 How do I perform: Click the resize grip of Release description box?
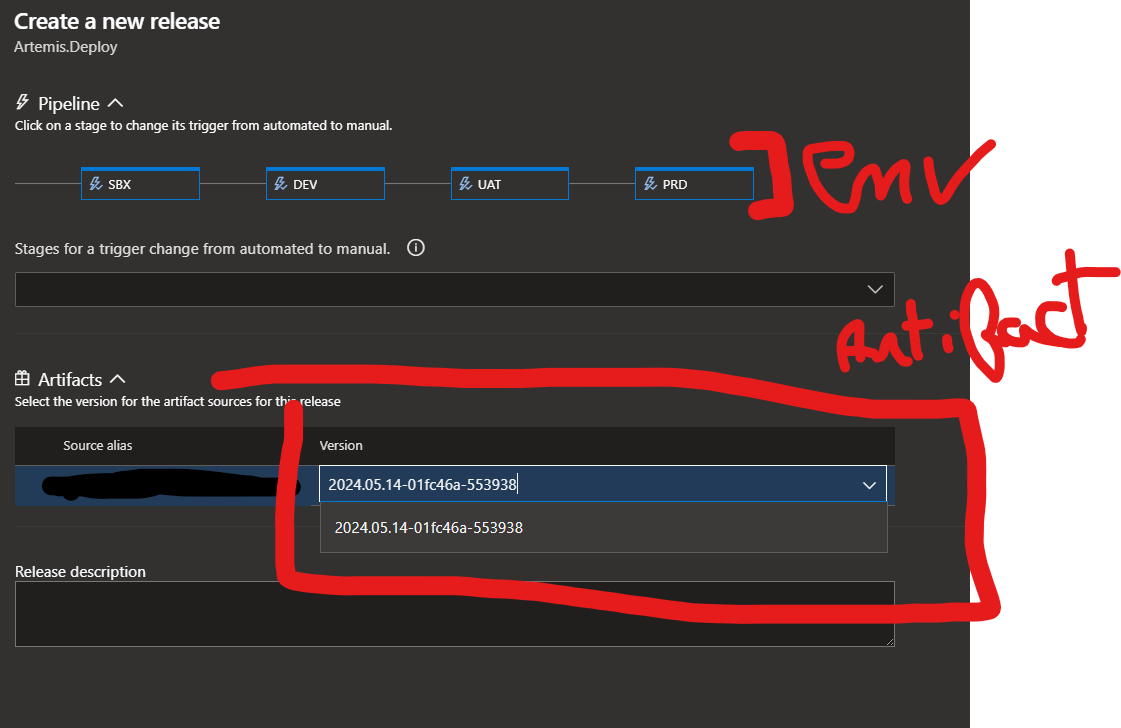[889, 641]
